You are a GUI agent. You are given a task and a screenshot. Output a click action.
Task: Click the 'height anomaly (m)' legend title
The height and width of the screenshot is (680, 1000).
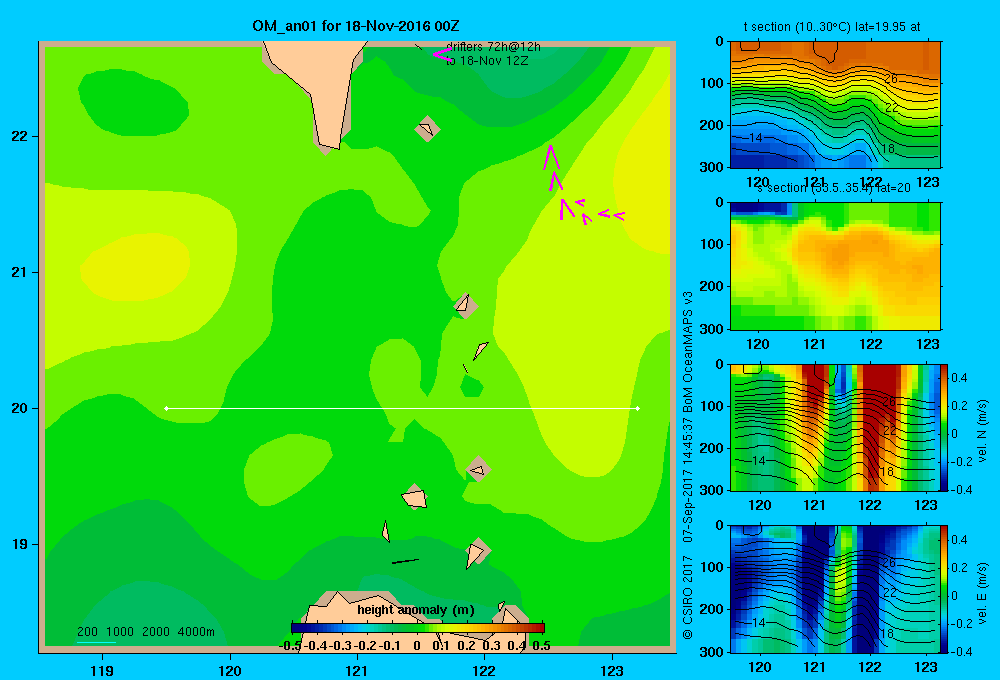[x=416, y=610]
